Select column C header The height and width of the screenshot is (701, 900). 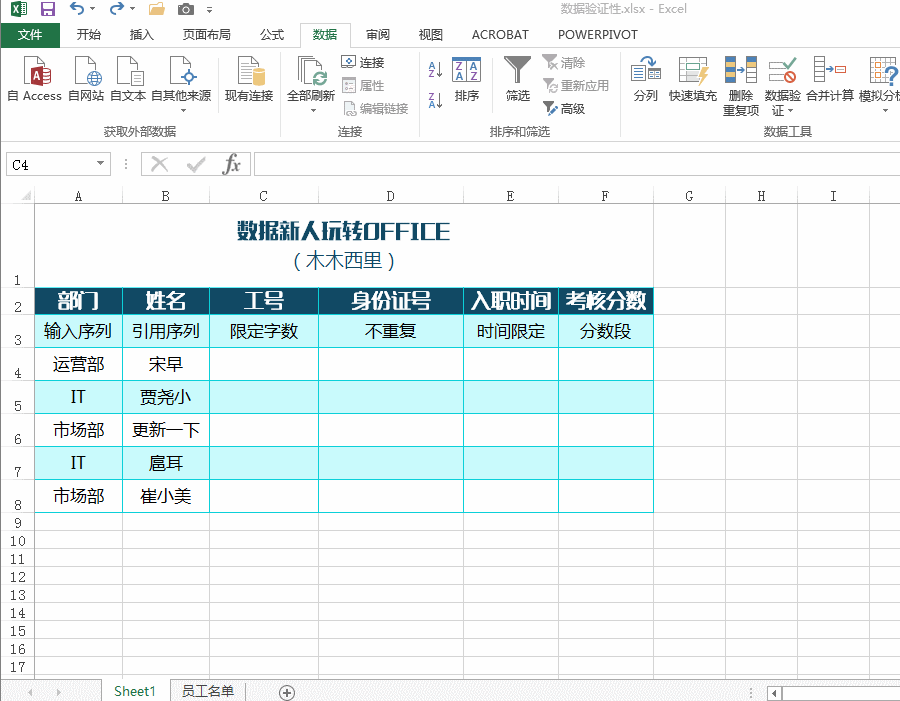263,196
